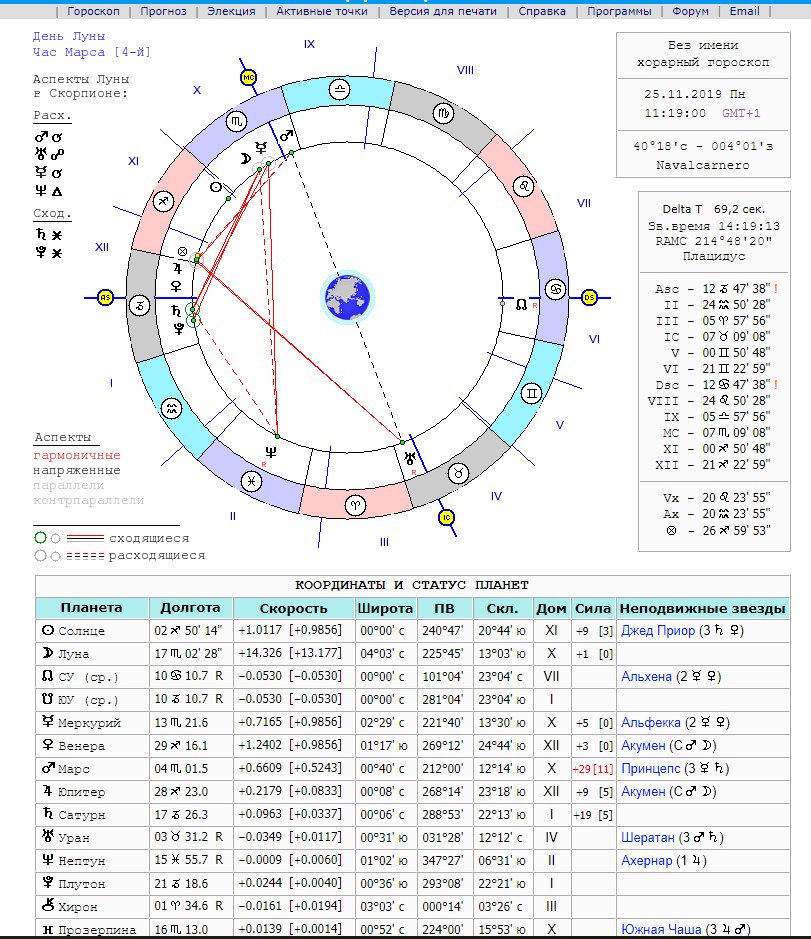Click the Aquarius sign icon on zodiac ring
This screenshot has height=939, width=811.
(x=172, y=409)
